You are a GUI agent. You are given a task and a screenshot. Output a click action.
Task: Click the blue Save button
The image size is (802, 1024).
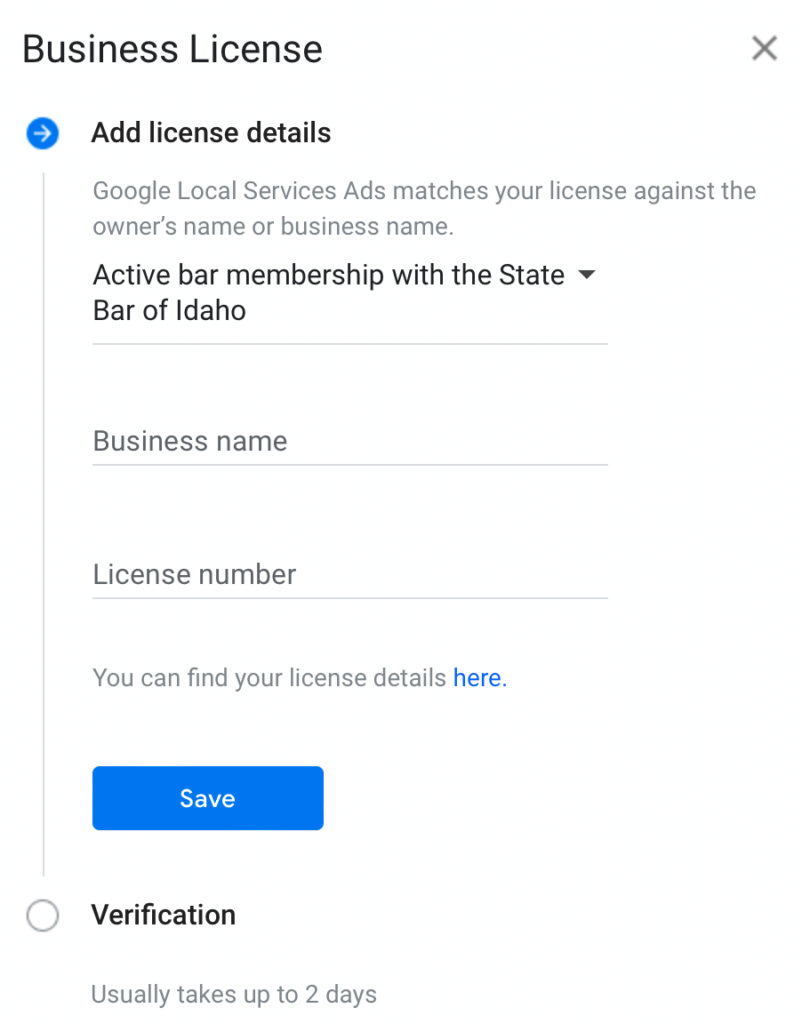(208, 798)
